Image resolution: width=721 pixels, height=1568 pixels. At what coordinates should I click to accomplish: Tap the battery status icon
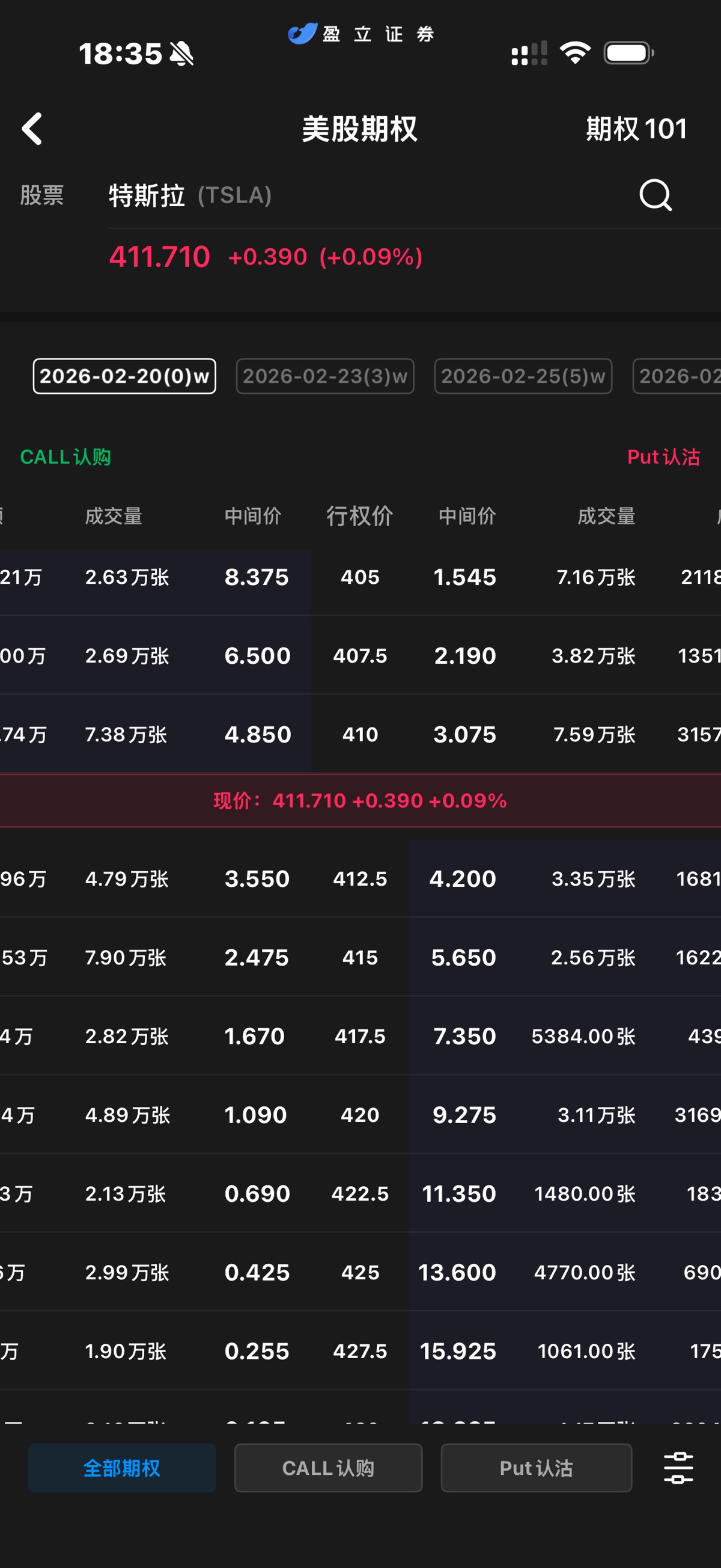(628, 53)
